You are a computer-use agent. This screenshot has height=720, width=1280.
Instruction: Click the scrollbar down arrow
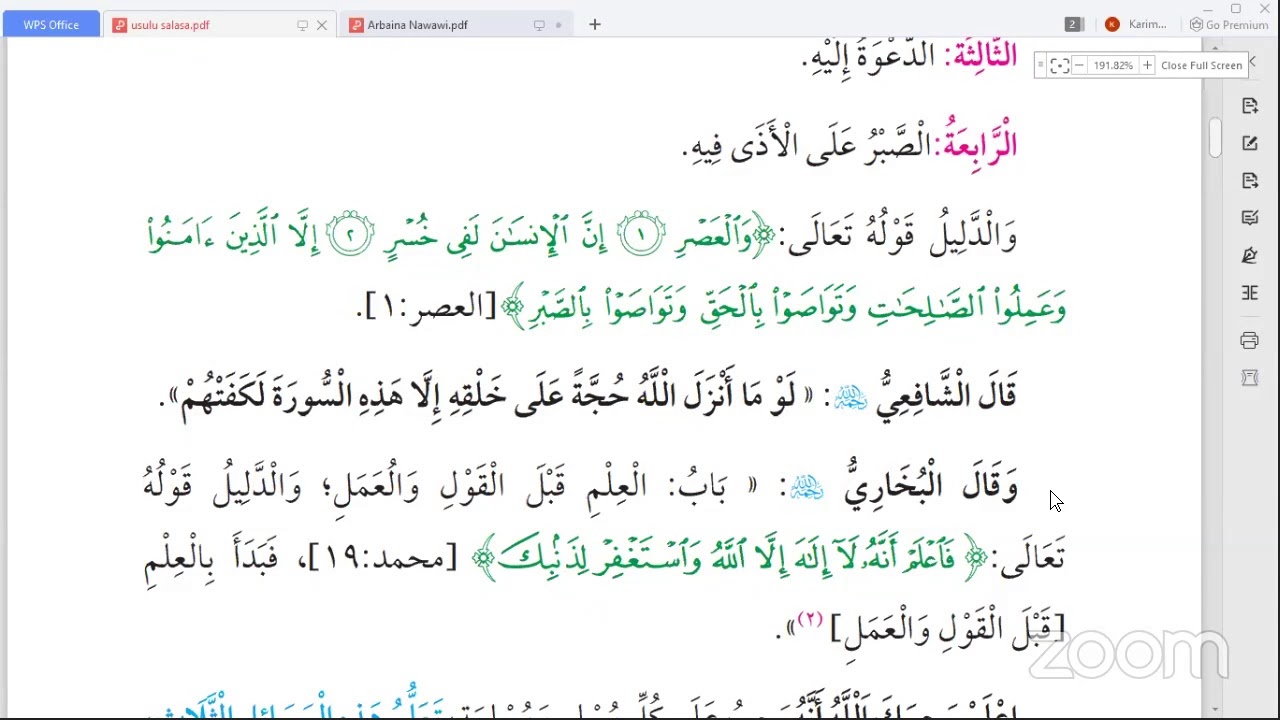1215,708
